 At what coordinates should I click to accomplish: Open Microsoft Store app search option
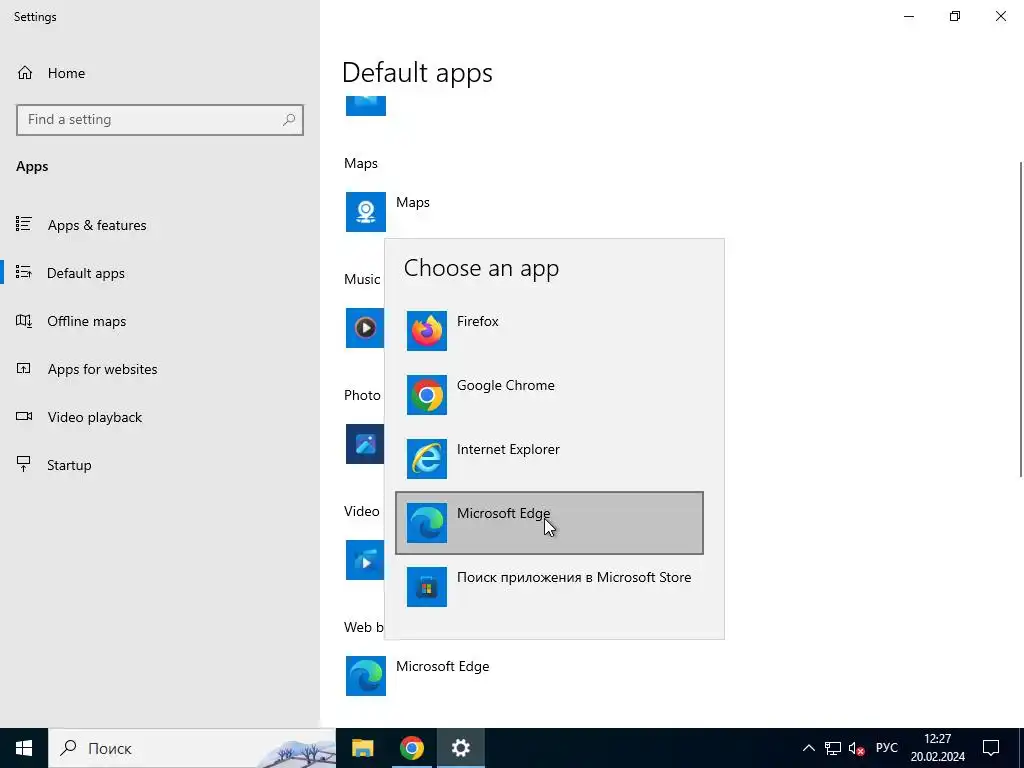pos(549,587)
